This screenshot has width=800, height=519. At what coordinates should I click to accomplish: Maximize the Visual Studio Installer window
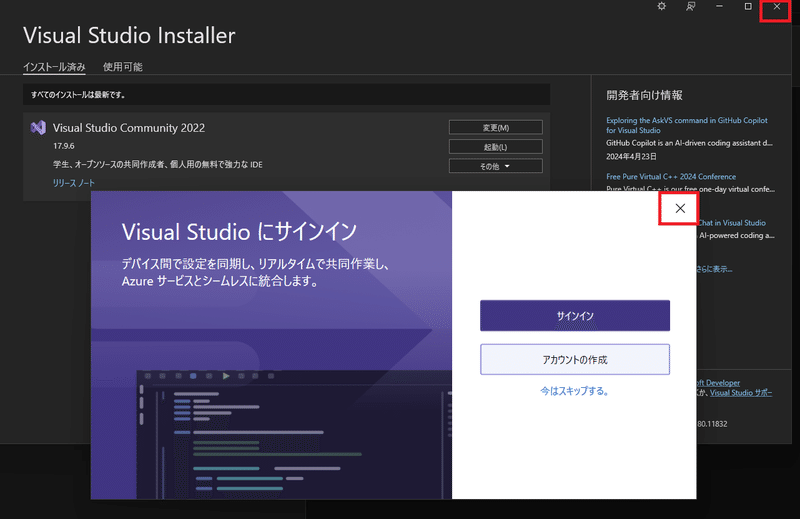click(748, 6)
